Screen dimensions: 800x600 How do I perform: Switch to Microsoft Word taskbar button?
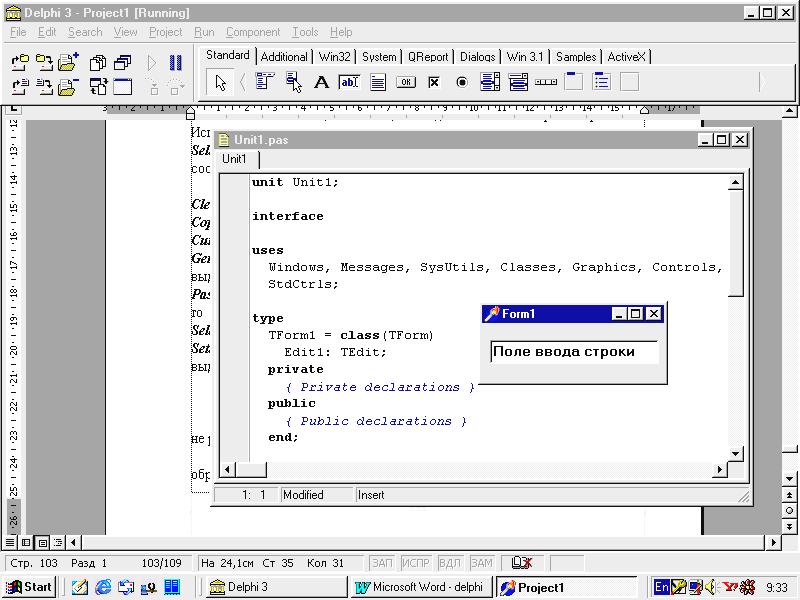click(x=421, y=587)
